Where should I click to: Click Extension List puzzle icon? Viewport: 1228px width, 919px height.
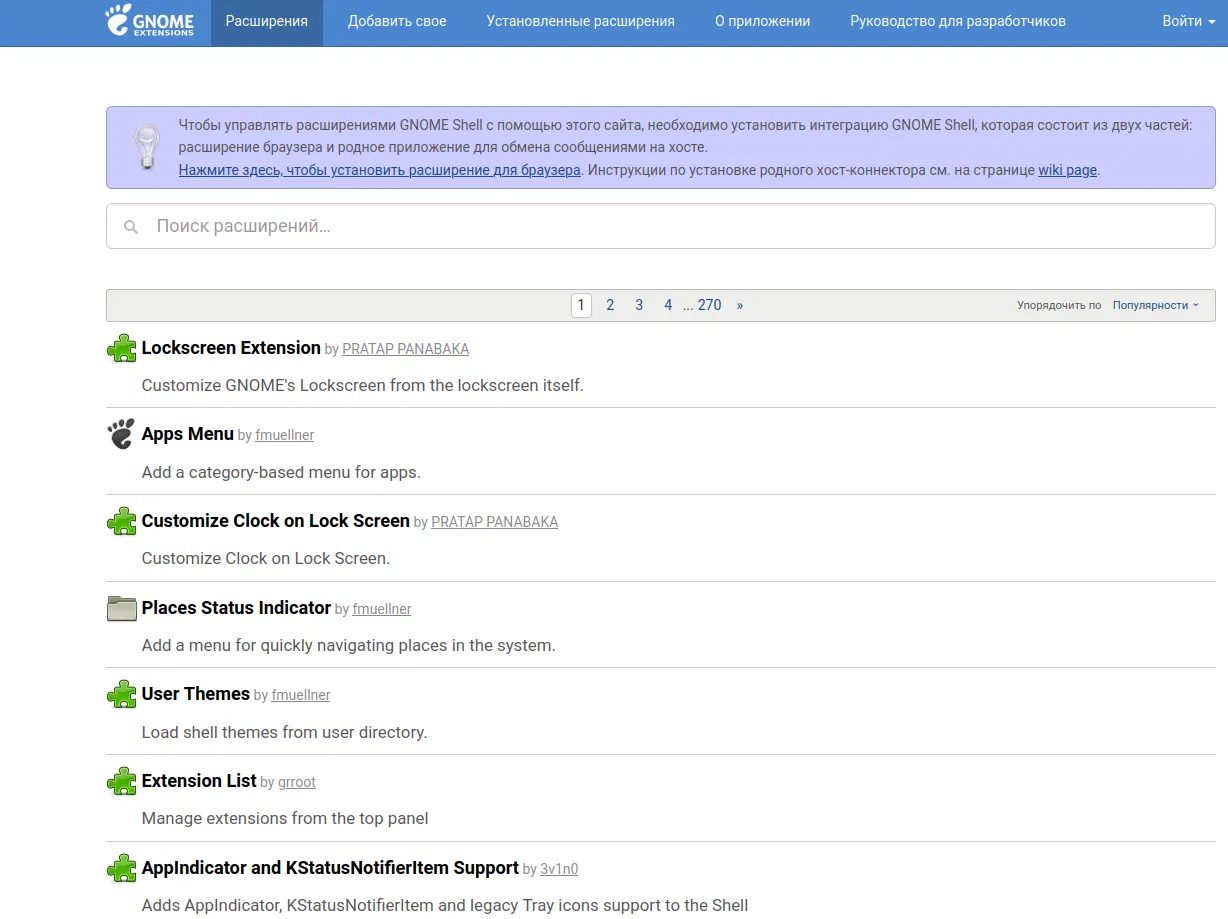(x=122, y=781)
